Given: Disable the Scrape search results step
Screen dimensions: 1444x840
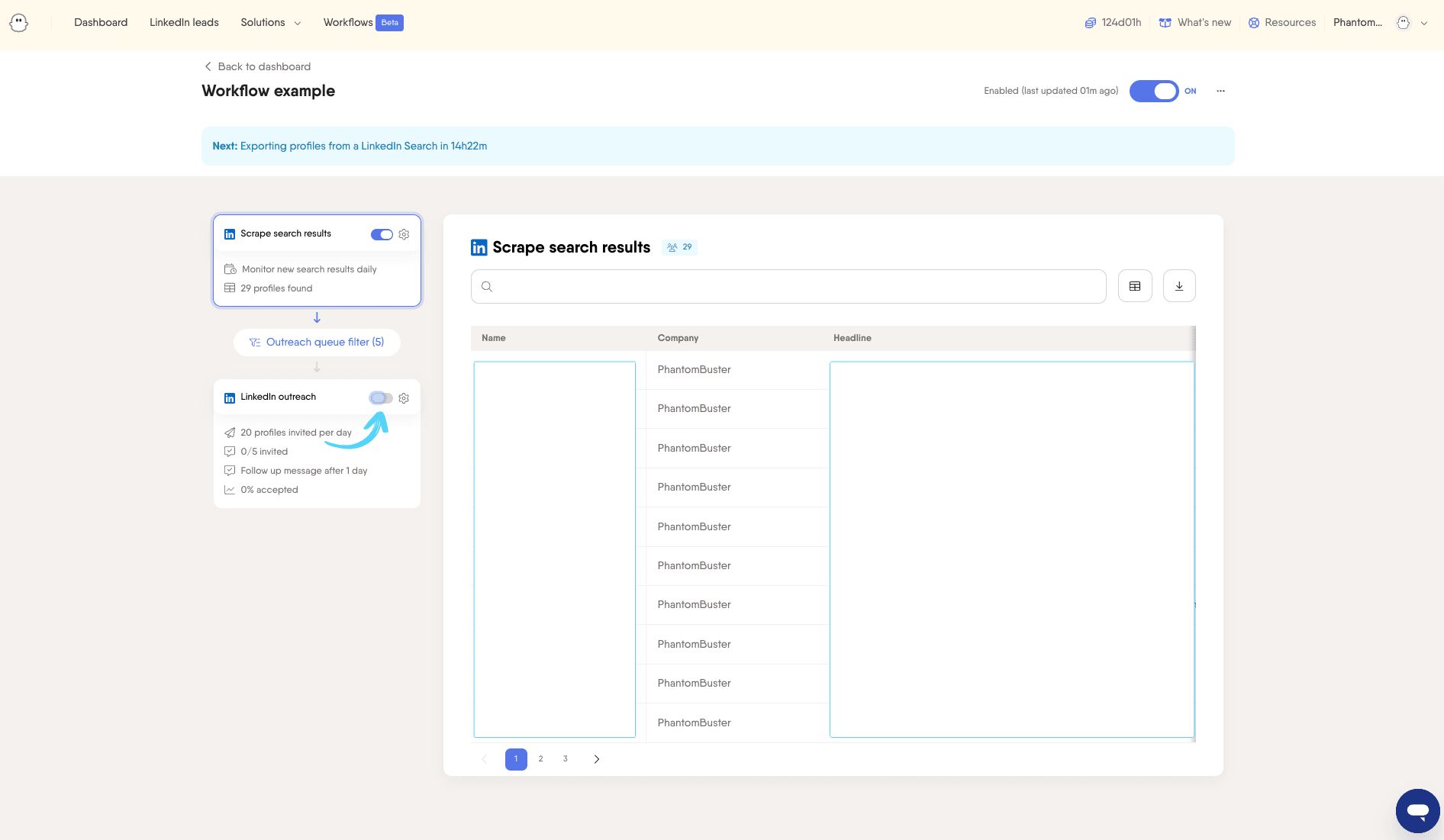Looking at the screenshot, I should tap(382, 234).
